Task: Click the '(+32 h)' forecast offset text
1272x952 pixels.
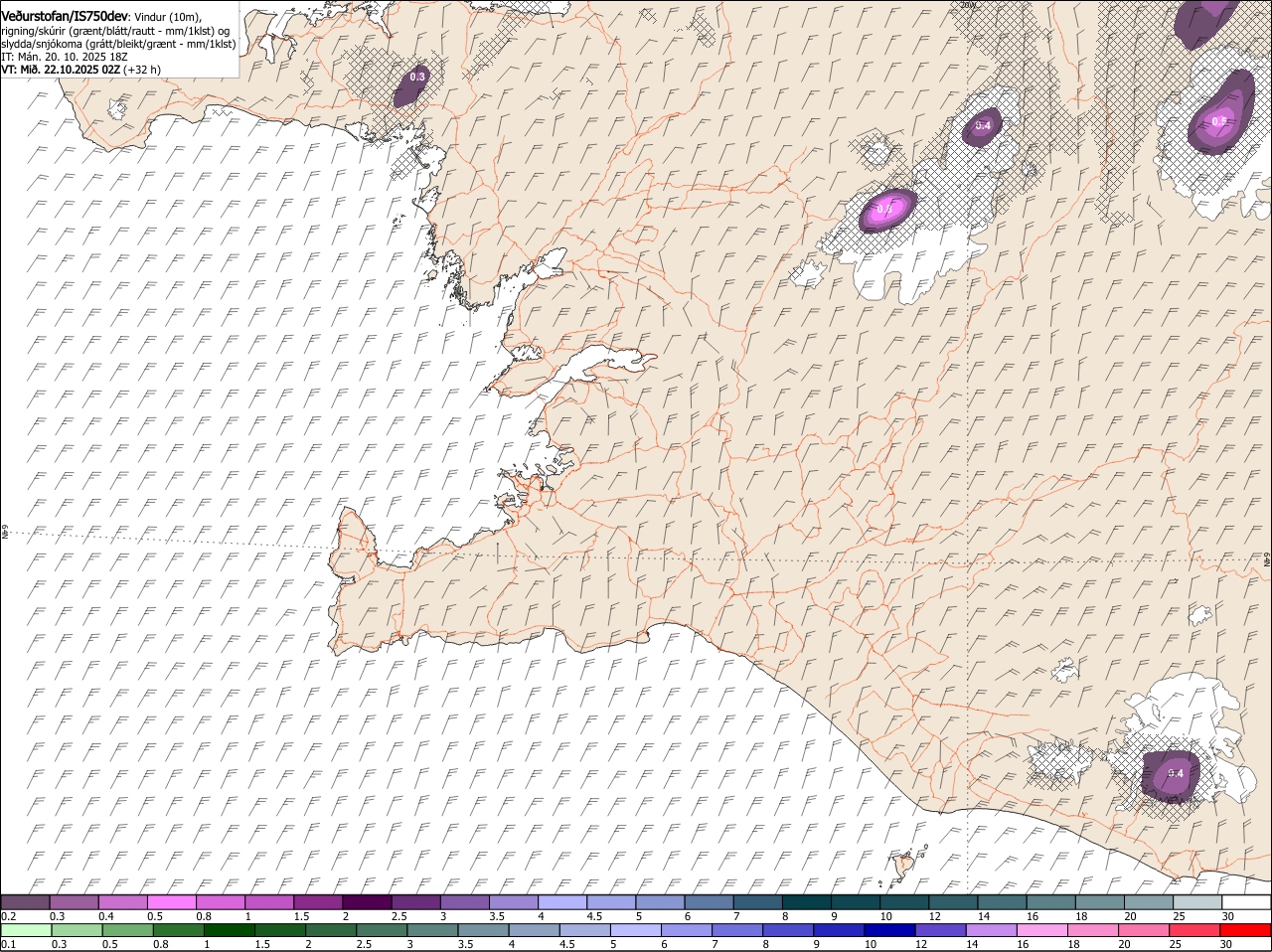Action: pyautogui.click(x=143, y=70)
